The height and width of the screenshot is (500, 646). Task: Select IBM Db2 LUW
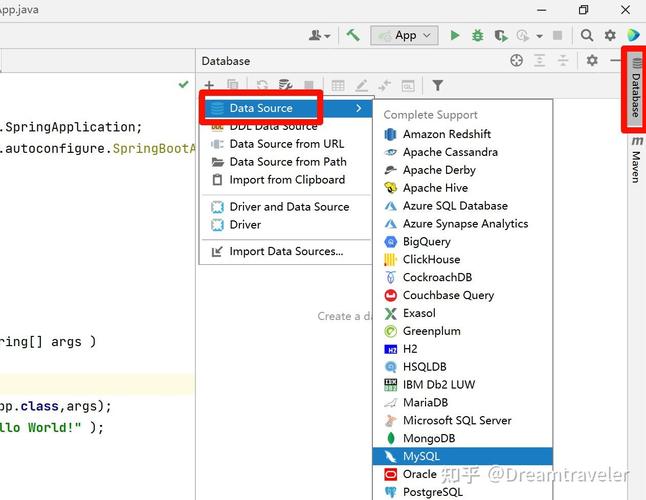462,385
